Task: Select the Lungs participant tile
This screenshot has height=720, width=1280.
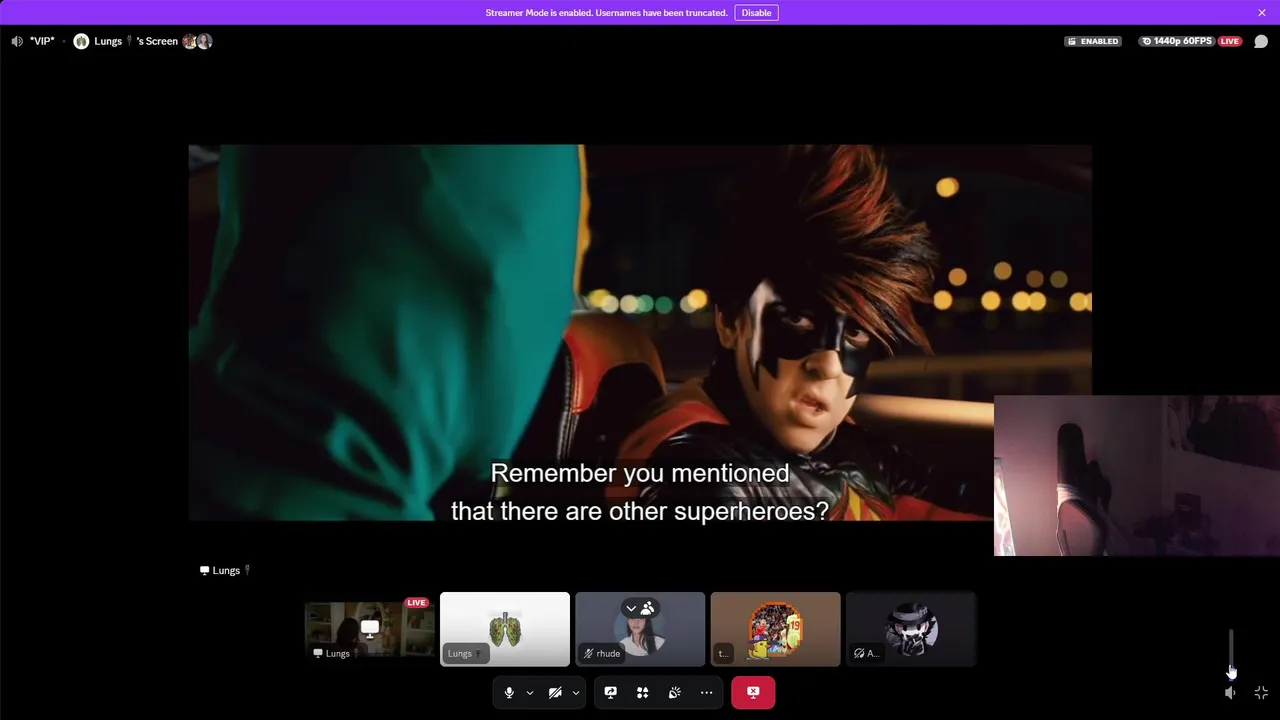Action: pos(505,629)
